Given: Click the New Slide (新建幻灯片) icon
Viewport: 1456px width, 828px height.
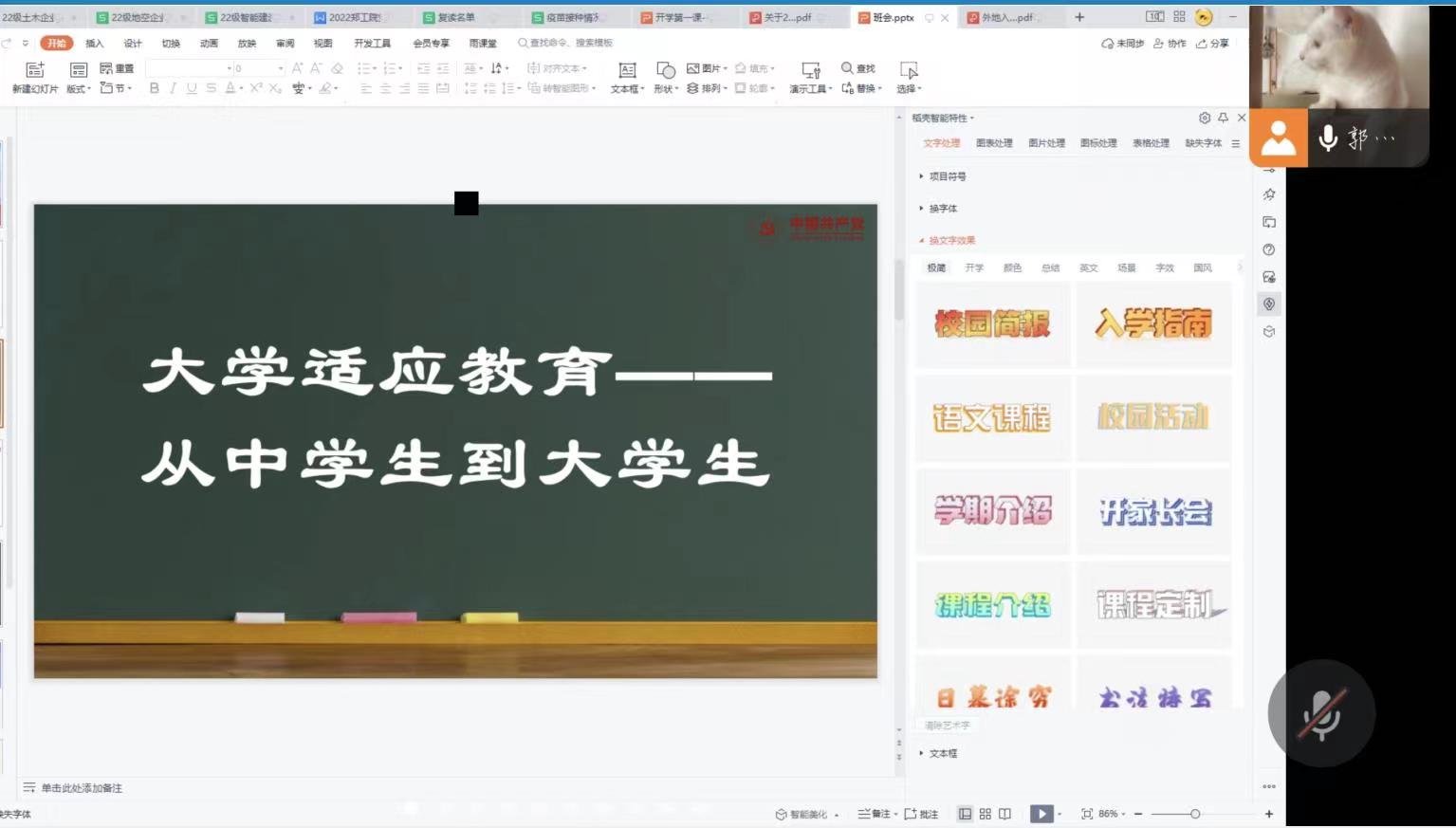Looking at the screenshot, I should [35, 70].
